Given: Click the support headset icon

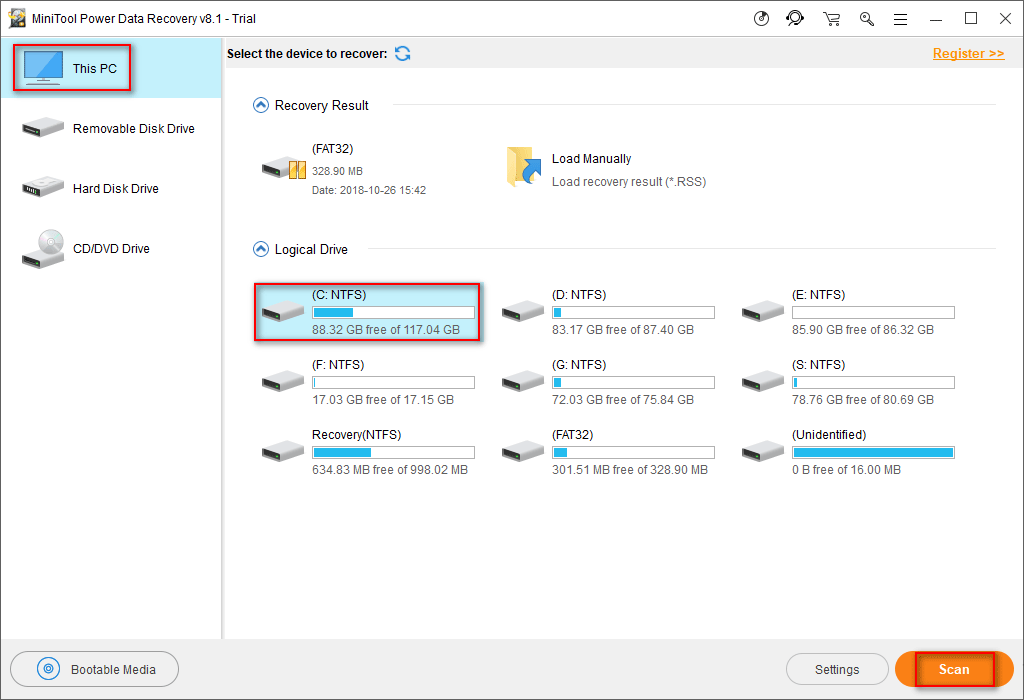Looking at the screenshot, I should pos(795,18).
